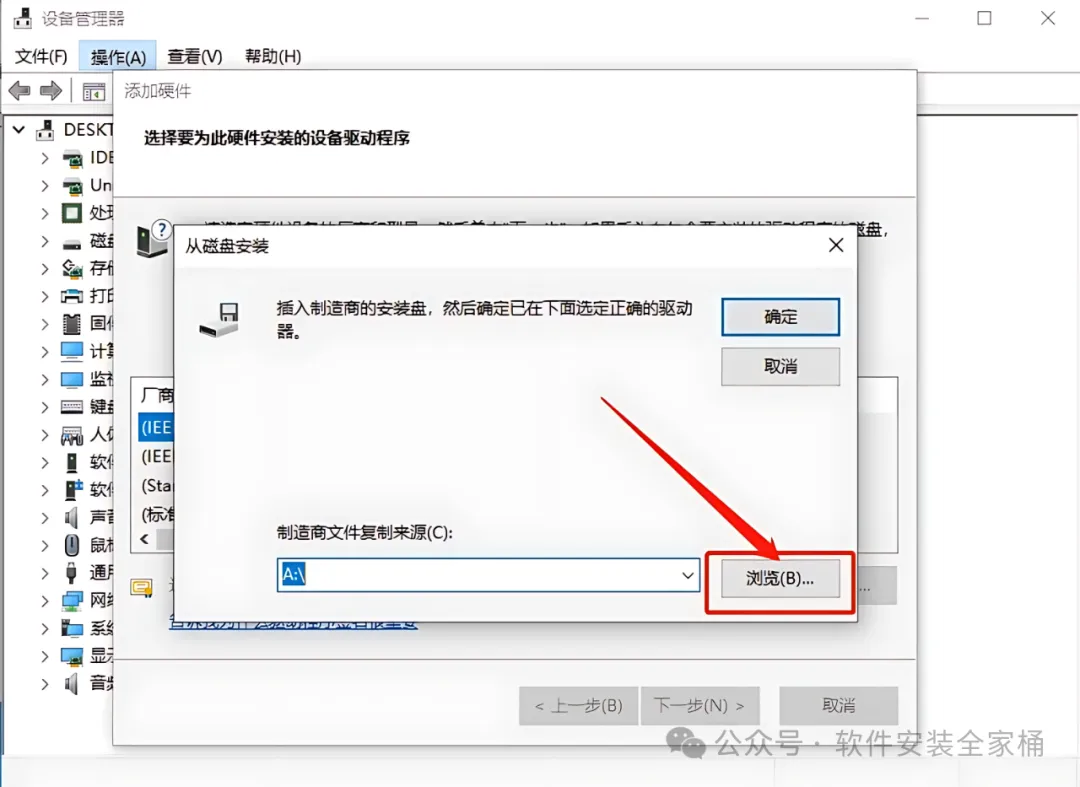Open the 文件(F) menu
This screenshot has width=1080, height=787.
[41, 56]
